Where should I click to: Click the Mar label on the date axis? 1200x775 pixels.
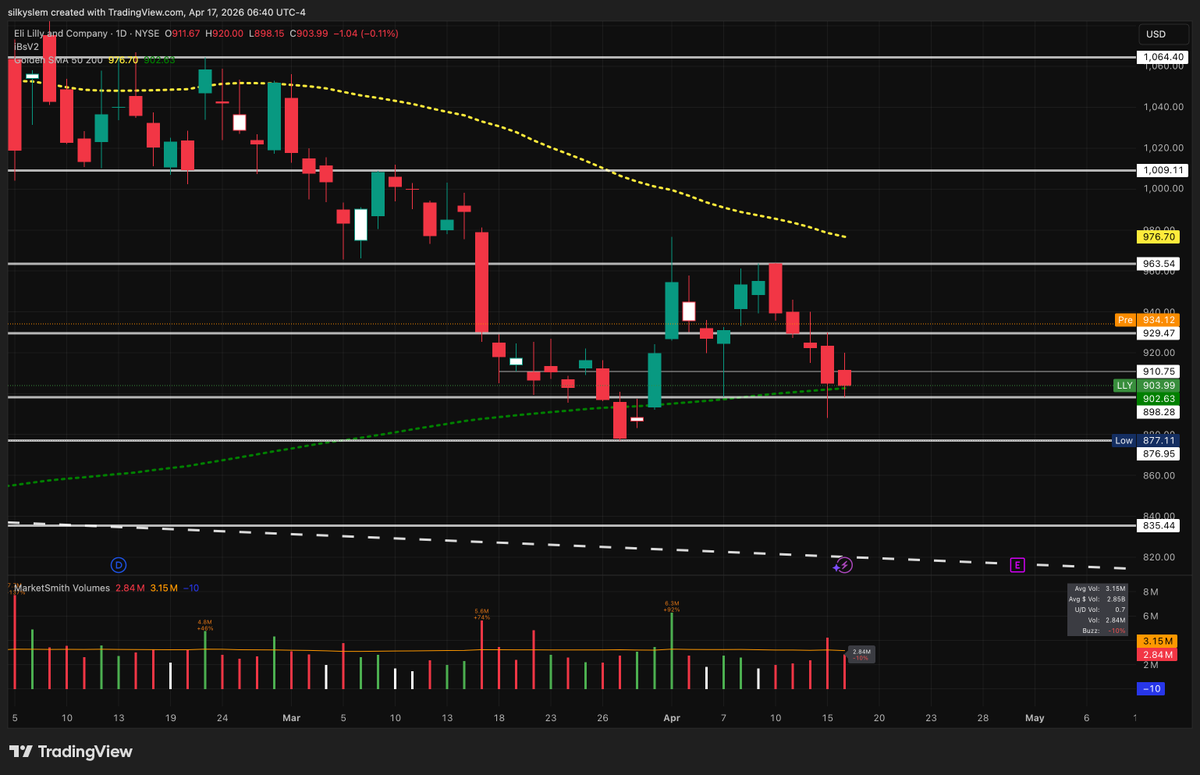coord(291,718)
